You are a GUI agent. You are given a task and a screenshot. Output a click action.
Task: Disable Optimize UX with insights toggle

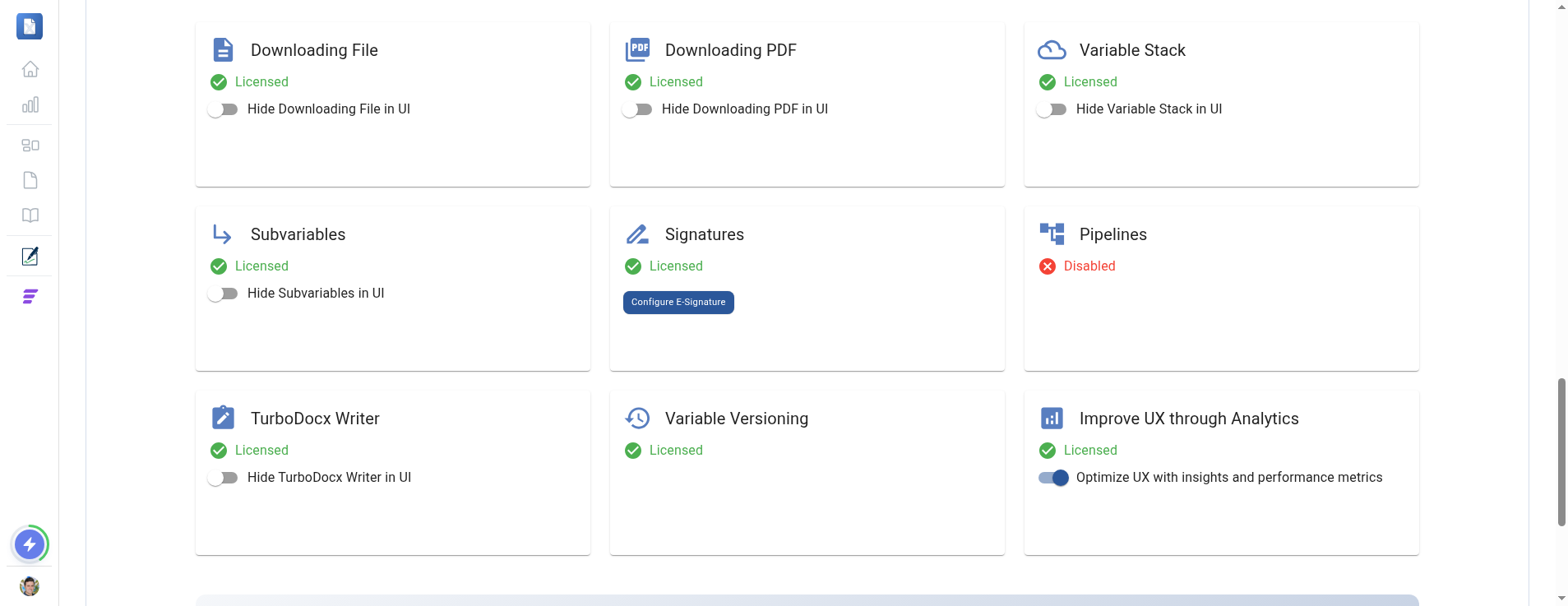[x=1053, y=478]
